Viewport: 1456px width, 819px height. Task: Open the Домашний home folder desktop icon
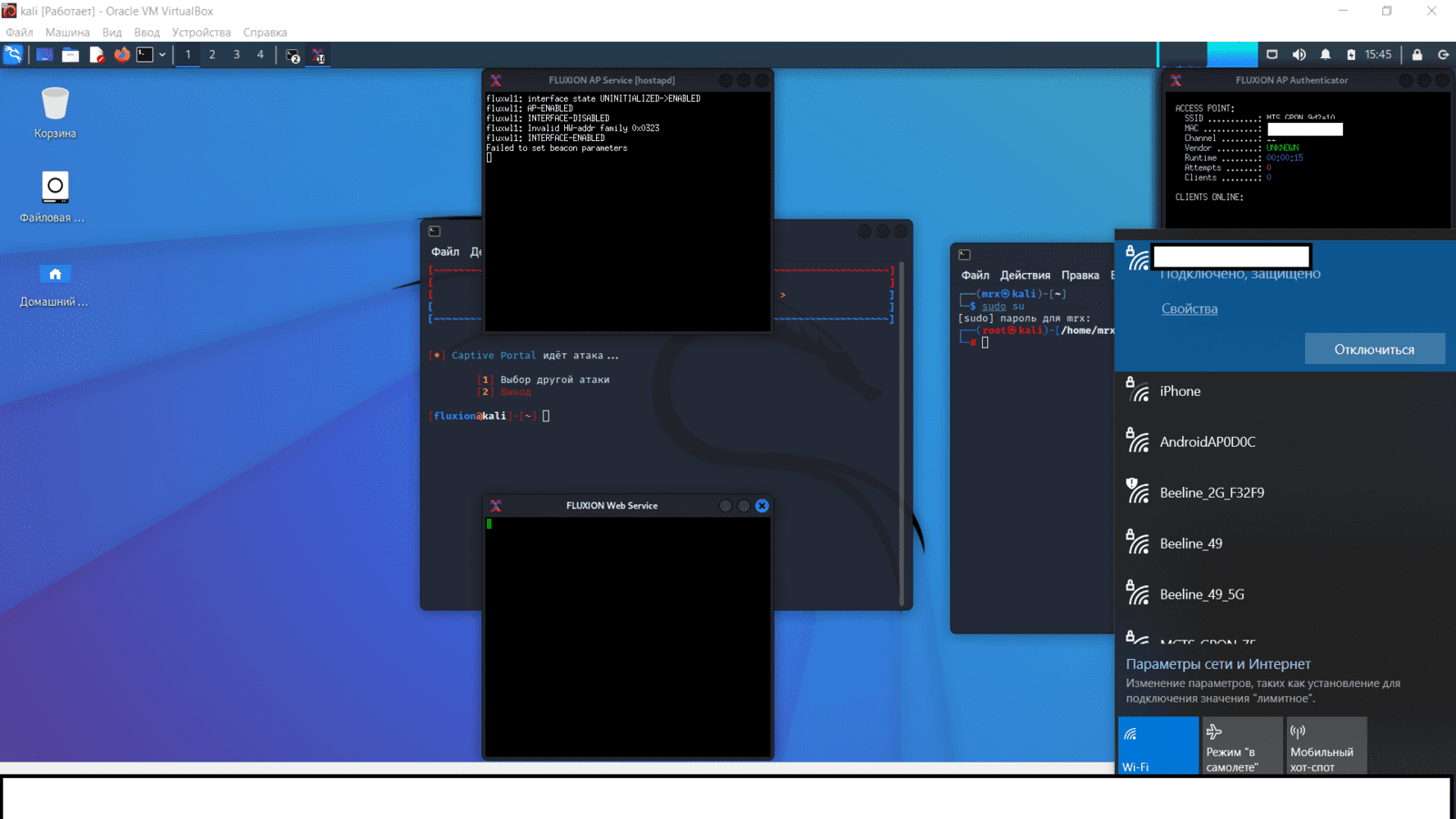point(55,285)
